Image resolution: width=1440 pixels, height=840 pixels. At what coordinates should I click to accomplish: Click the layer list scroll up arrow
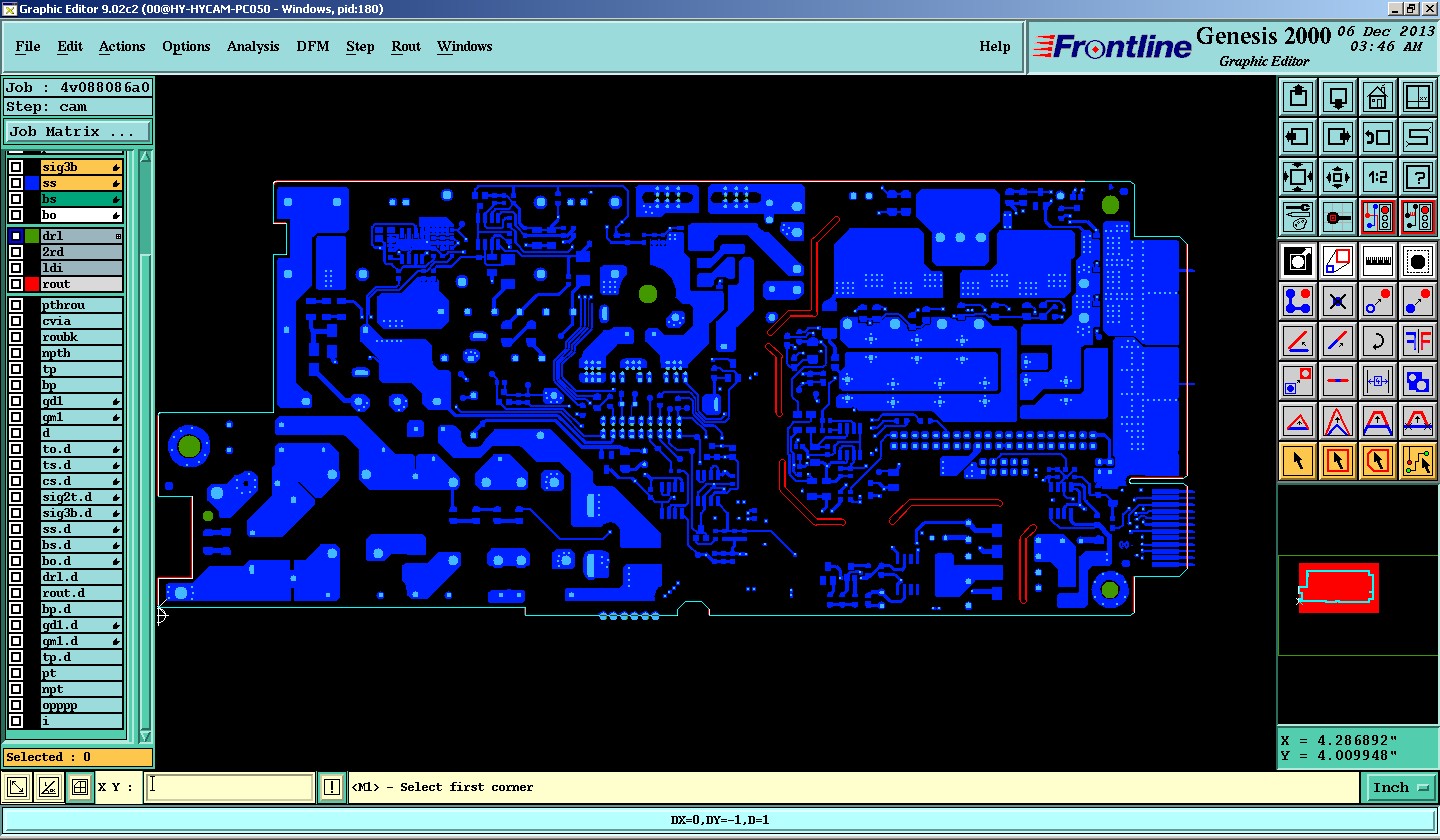[146, 157]
